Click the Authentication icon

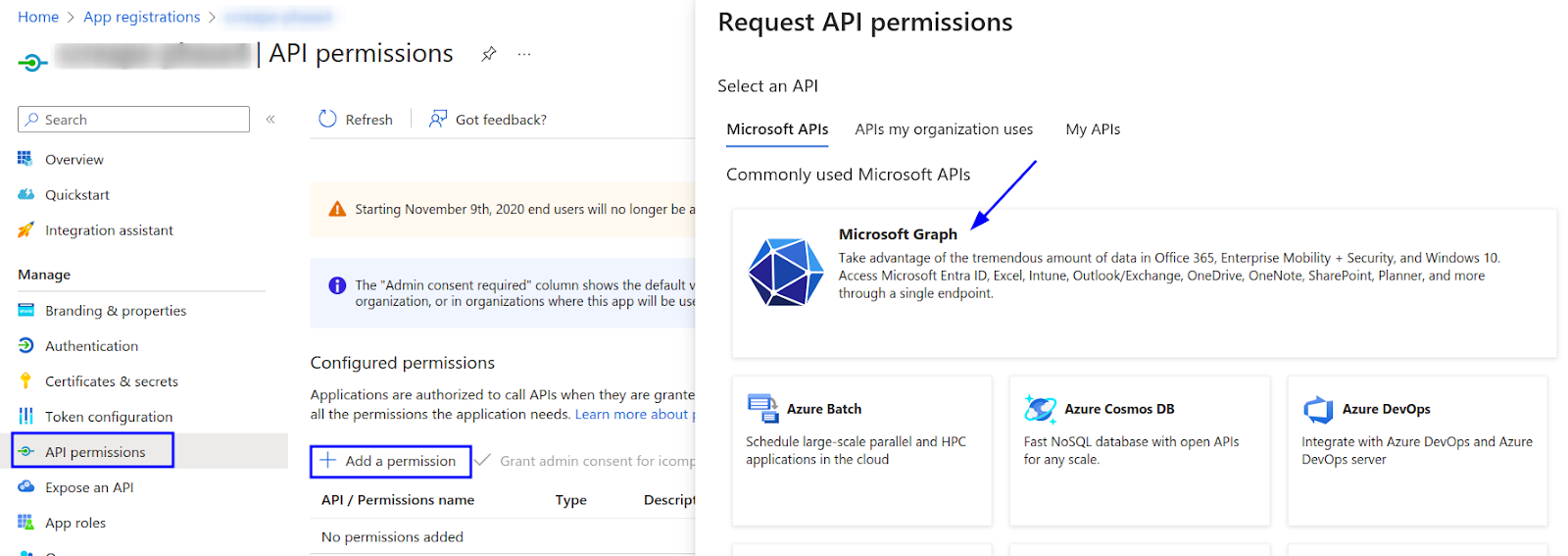click(x=25, y=345)
